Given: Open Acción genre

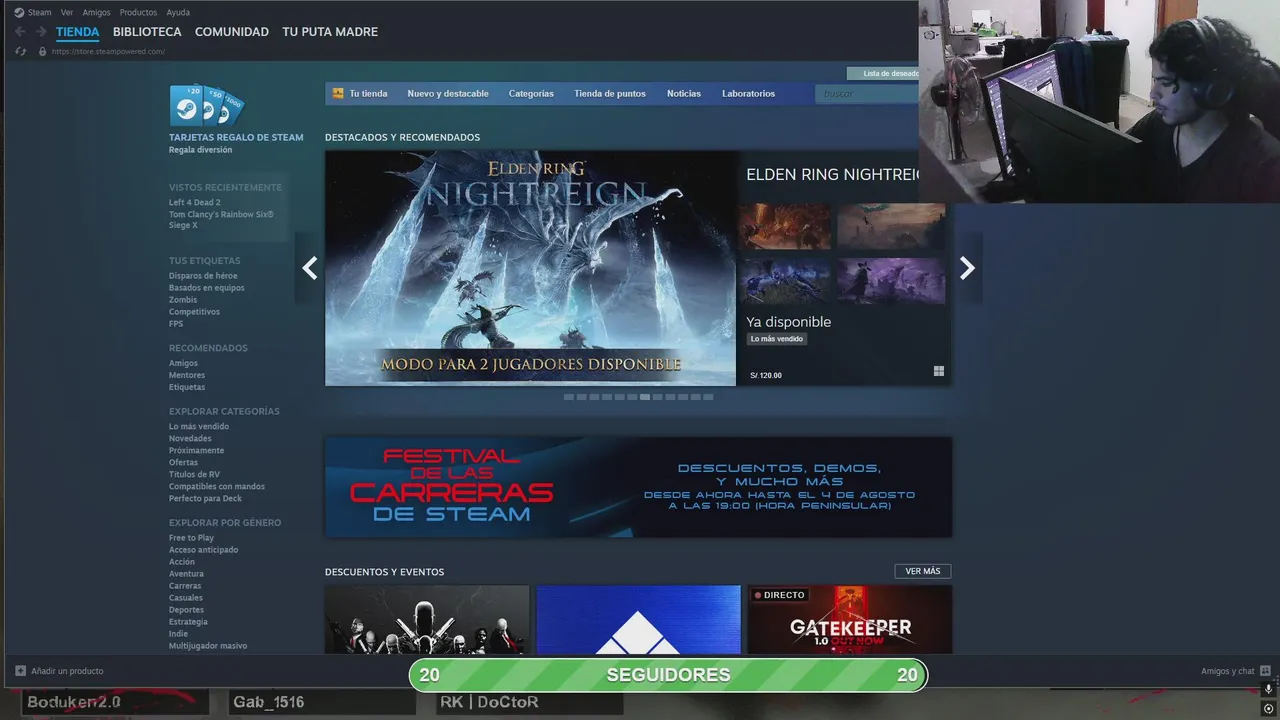Looking at the screenshot, I should click(x=182, y=562).
